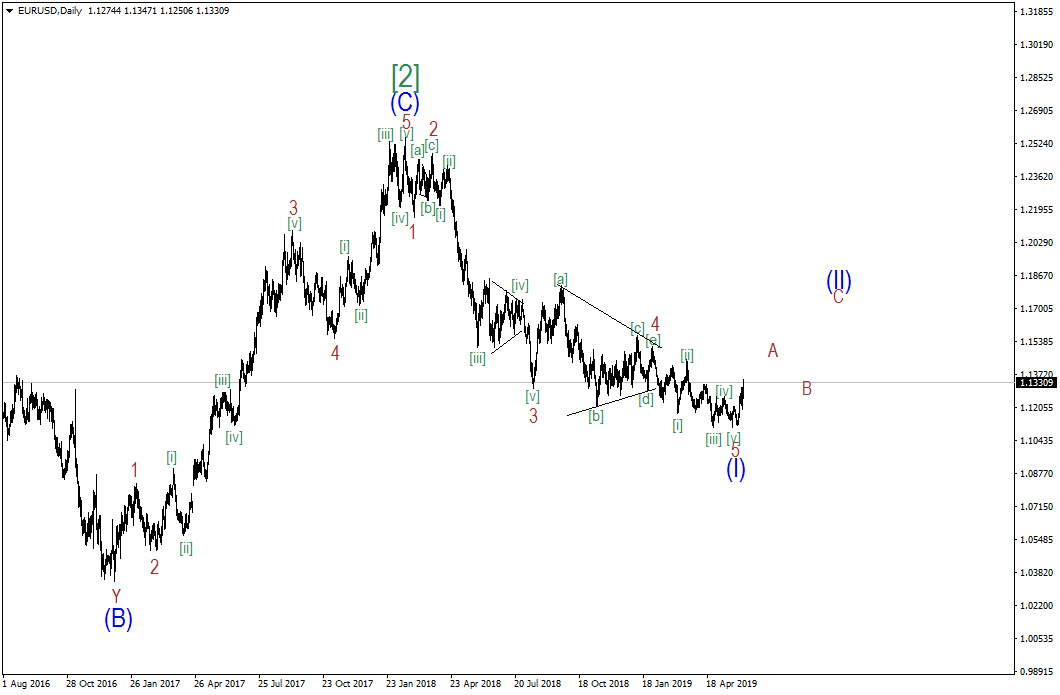The height and width of the screenshot is (695, 1060).
Task: Click price axis label 1.31855
Action: click(1036, 11)
